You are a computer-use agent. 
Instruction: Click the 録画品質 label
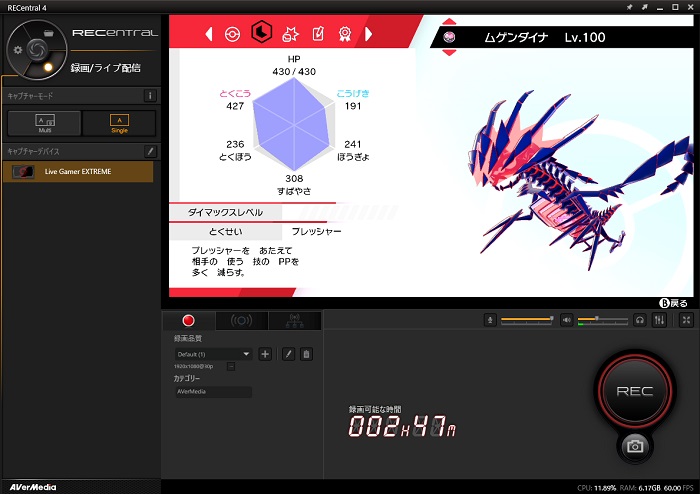pyautogui.click(x=188, y=339)
